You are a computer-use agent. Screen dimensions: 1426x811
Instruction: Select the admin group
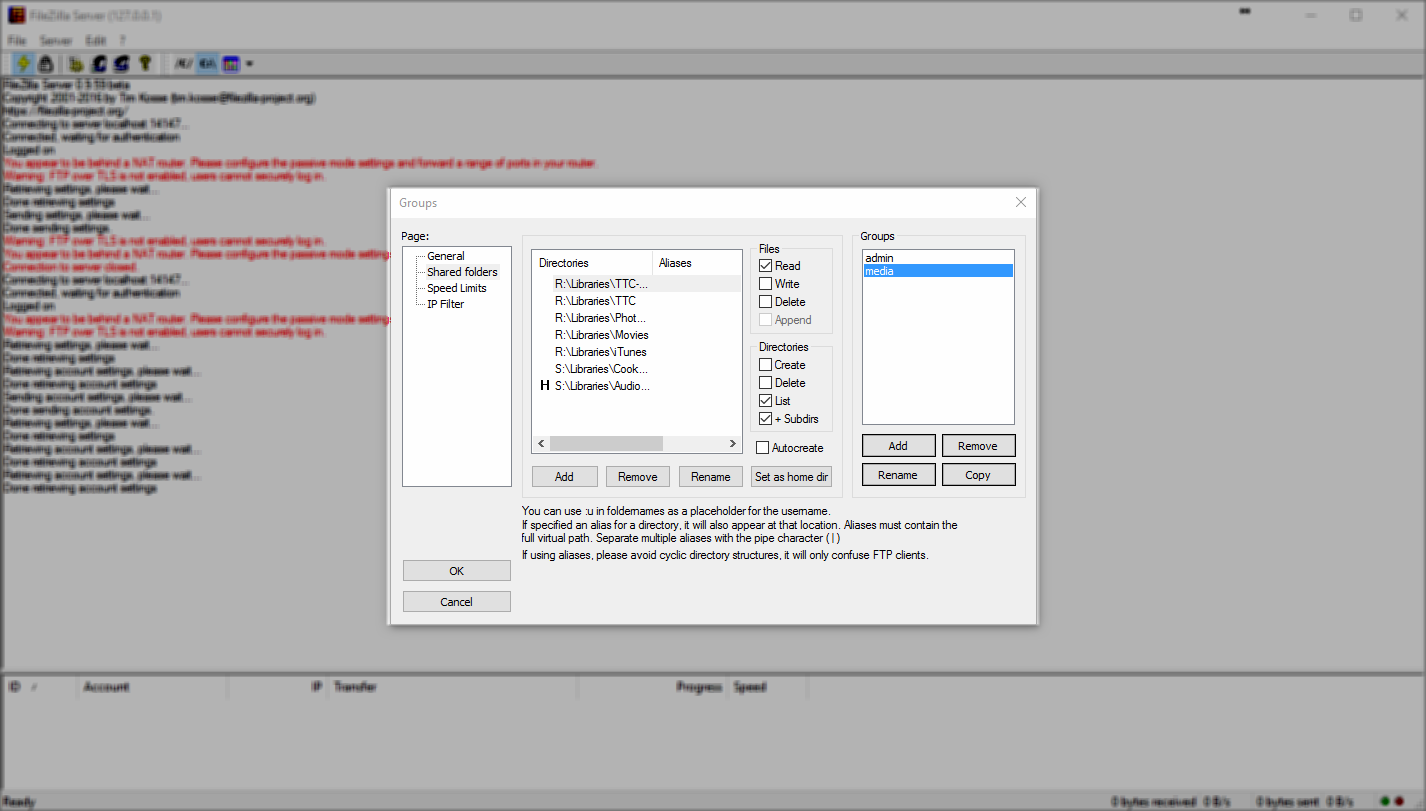[938, 258]
